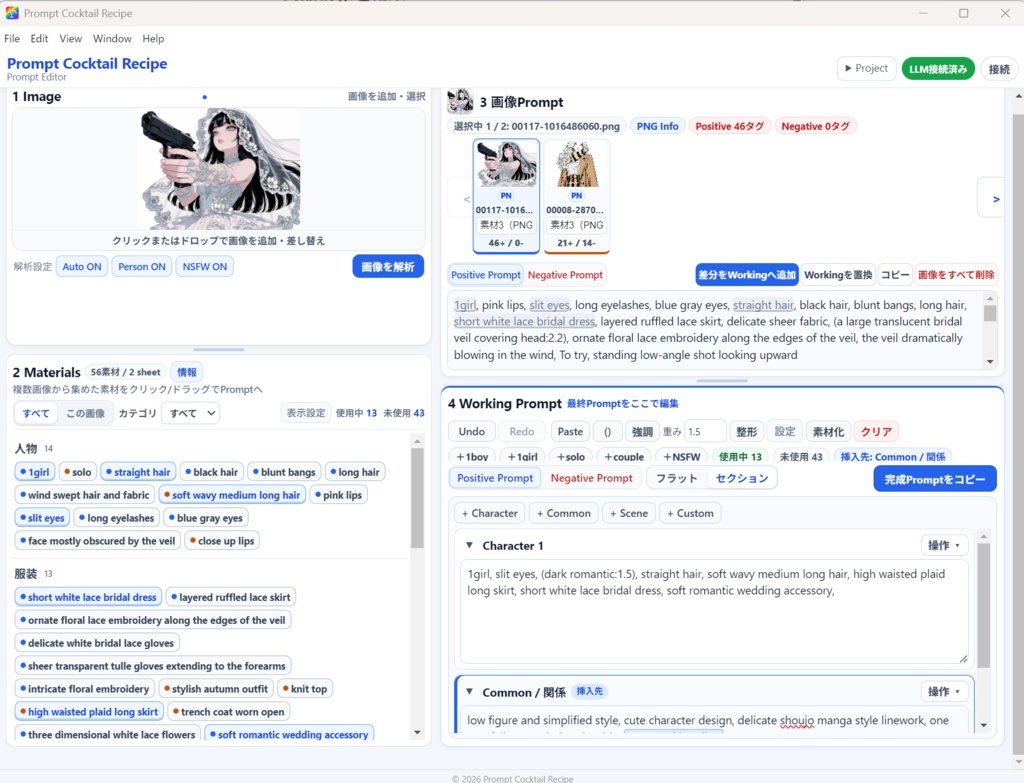
Task: Click the avatar icon beside 3 画像Prompt
Action: 460,101
